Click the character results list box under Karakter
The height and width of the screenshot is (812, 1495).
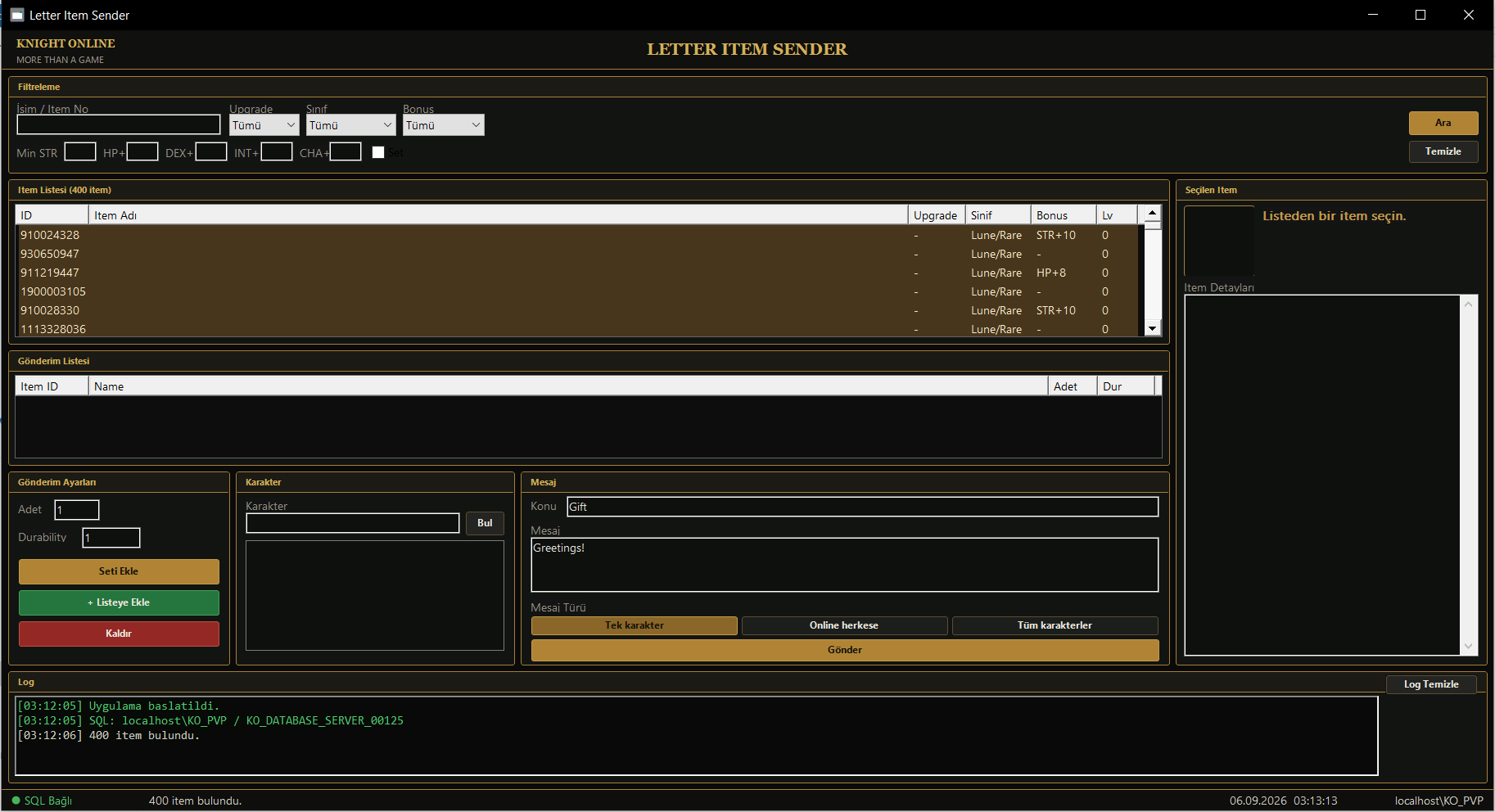[375, 595]
